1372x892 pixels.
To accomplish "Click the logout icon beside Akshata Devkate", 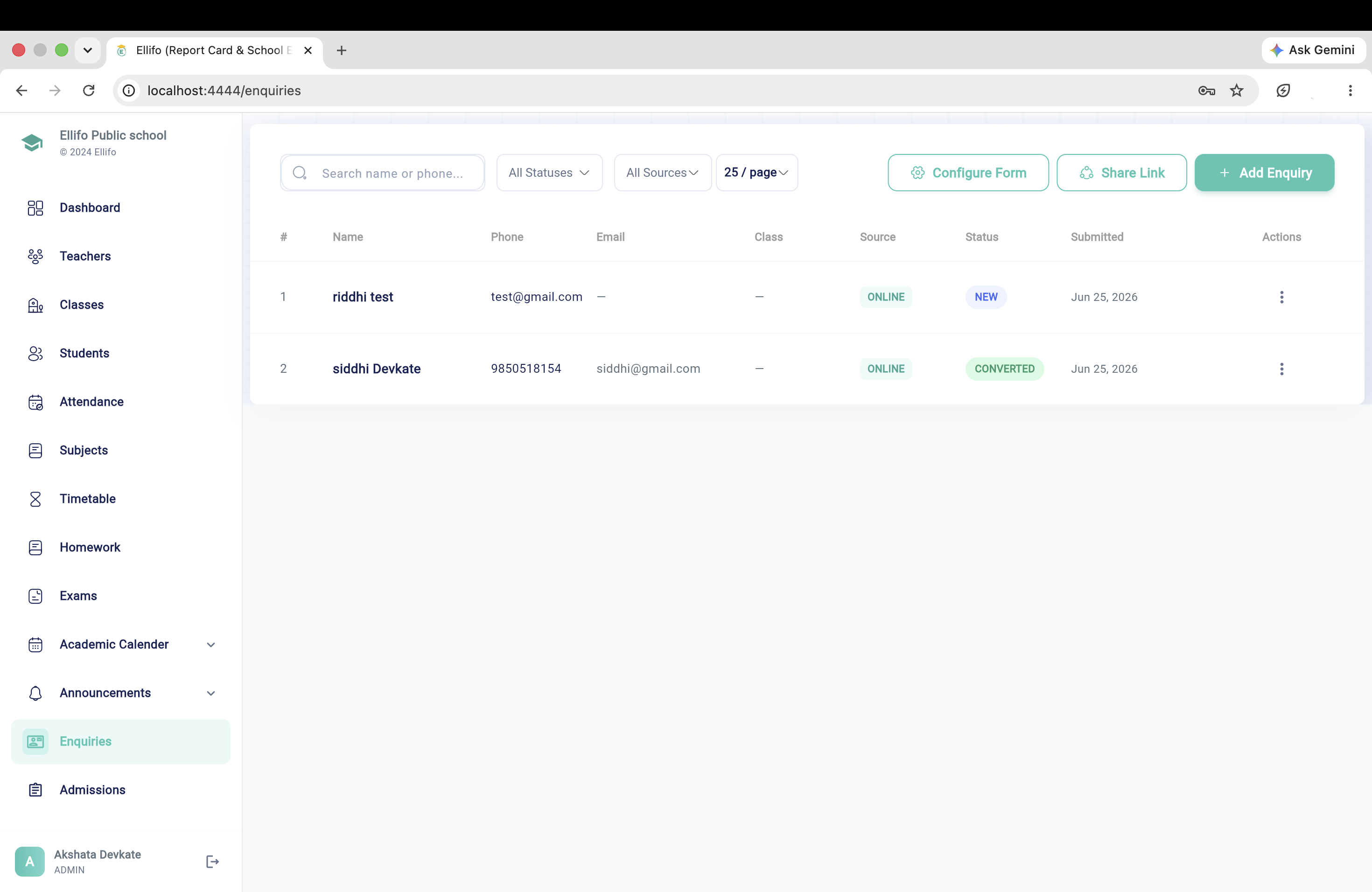I will (212, 862).
